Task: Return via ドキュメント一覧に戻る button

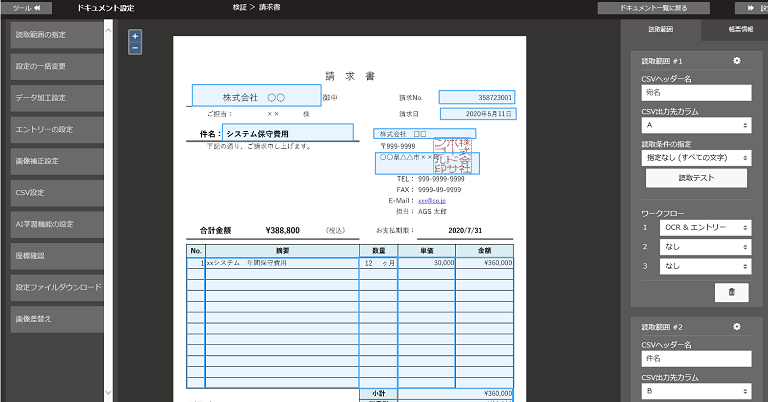Action: click(x=659, y=8)
